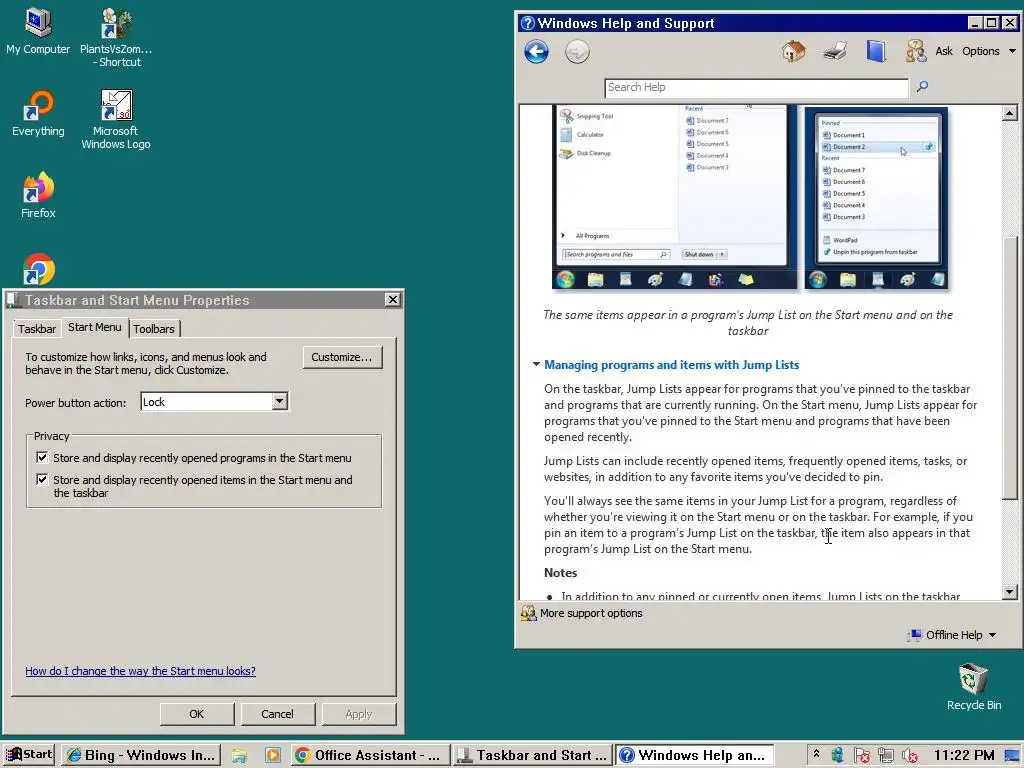Select the Chrome desktop shortcut icon

39,269
